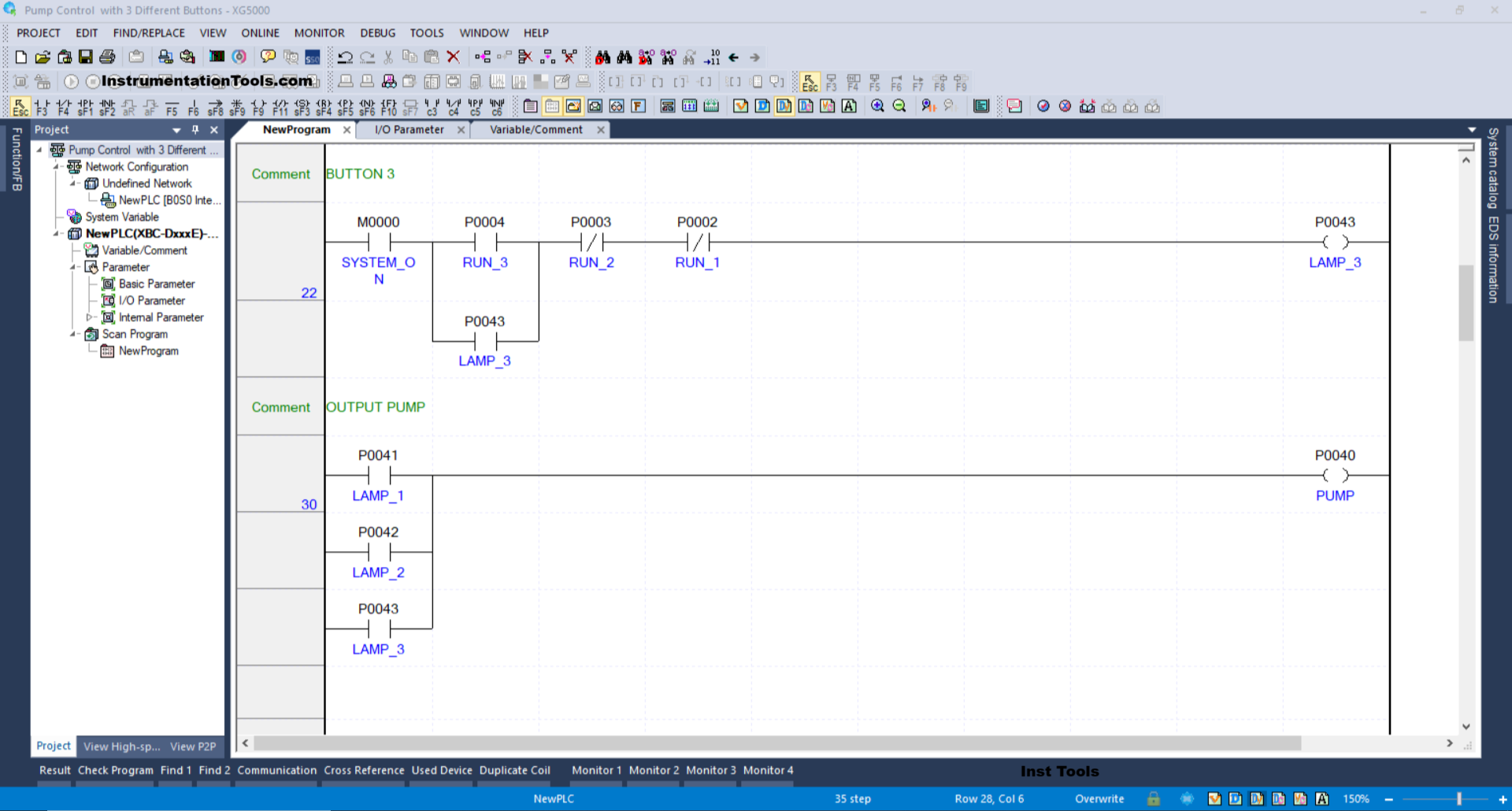Insert an output coil (F9)
1512x811 pixels.
click(x=258, y=107)
